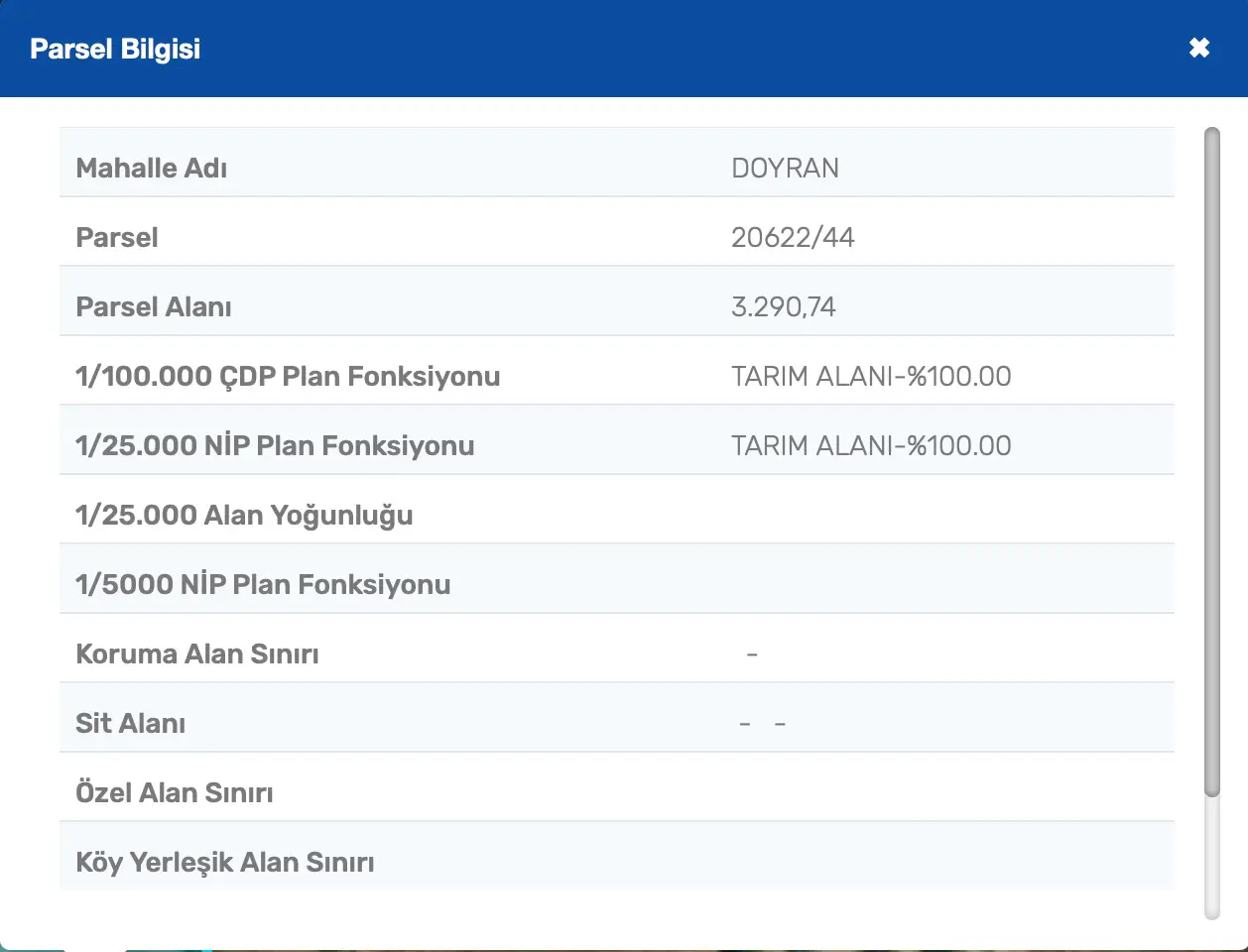Click the 1/25.000 NİP Plan Fonksiyonu label
Image resolution: width=1248 pixels, height=952 pixels.
pyautogui.click(x=275, y=445)
